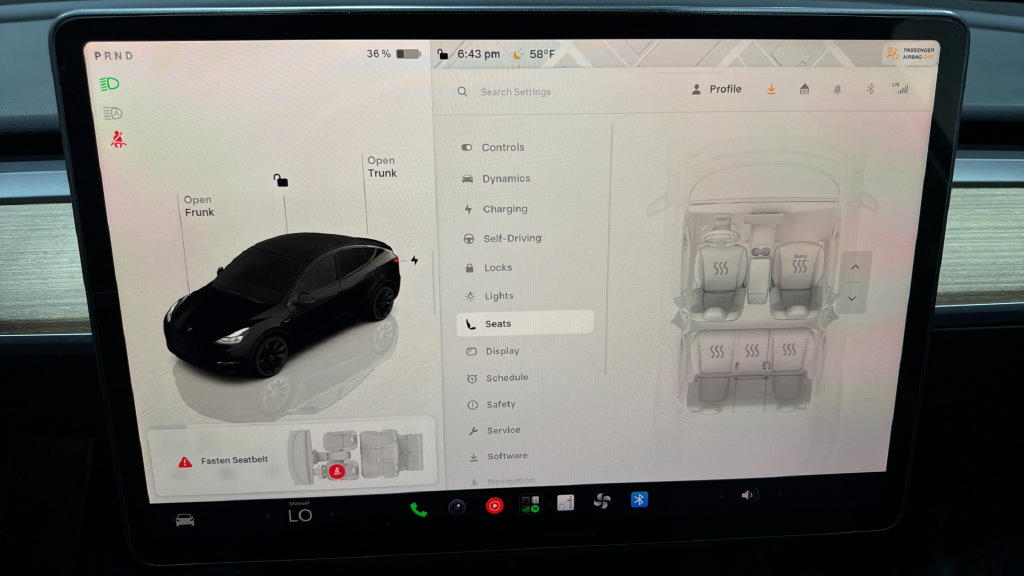Open the Locks settings

488,268
